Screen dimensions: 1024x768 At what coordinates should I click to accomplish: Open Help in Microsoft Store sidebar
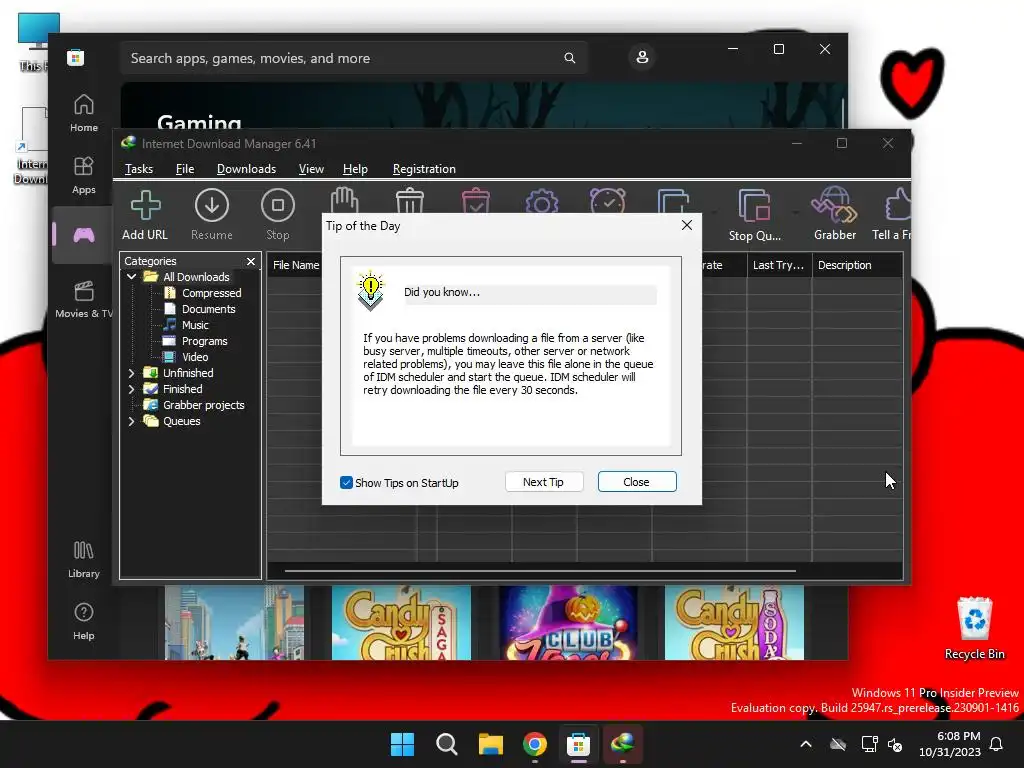(84, 621)
